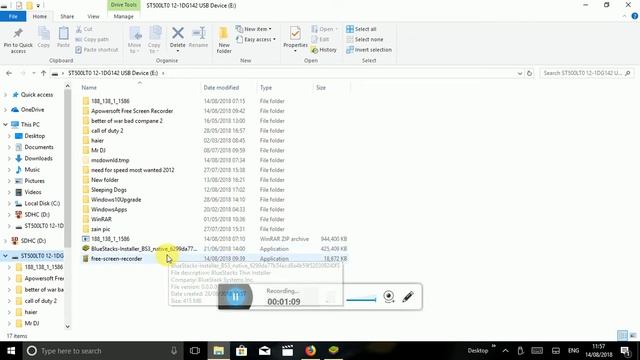Click the Up one level arrow

tap(43, 73)
